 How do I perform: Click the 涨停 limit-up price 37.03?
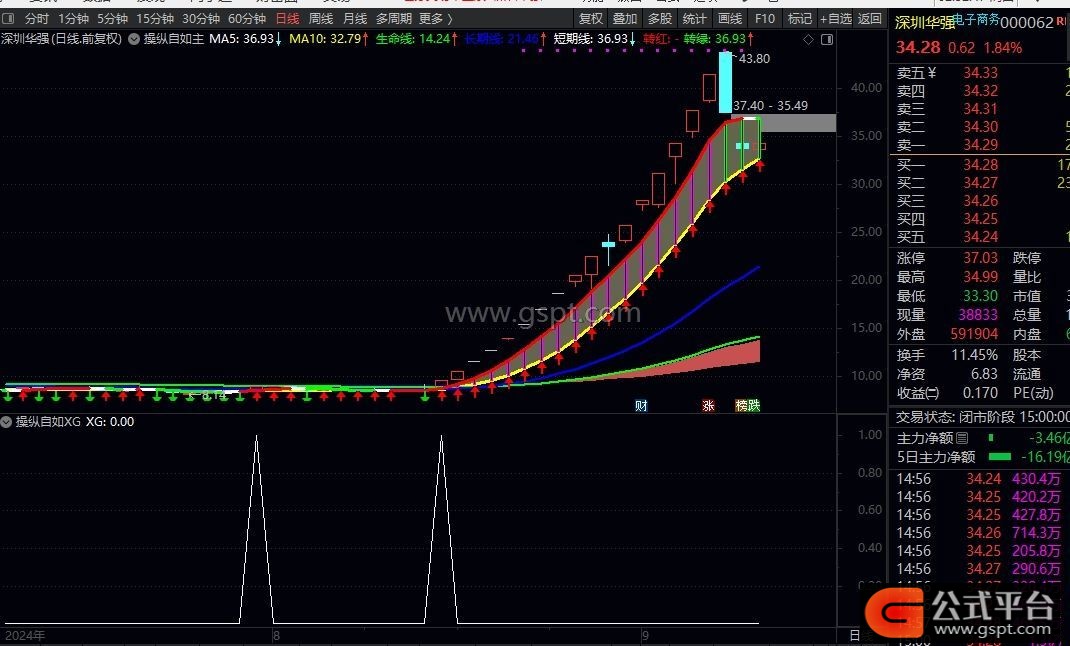[x=980, y=258]
